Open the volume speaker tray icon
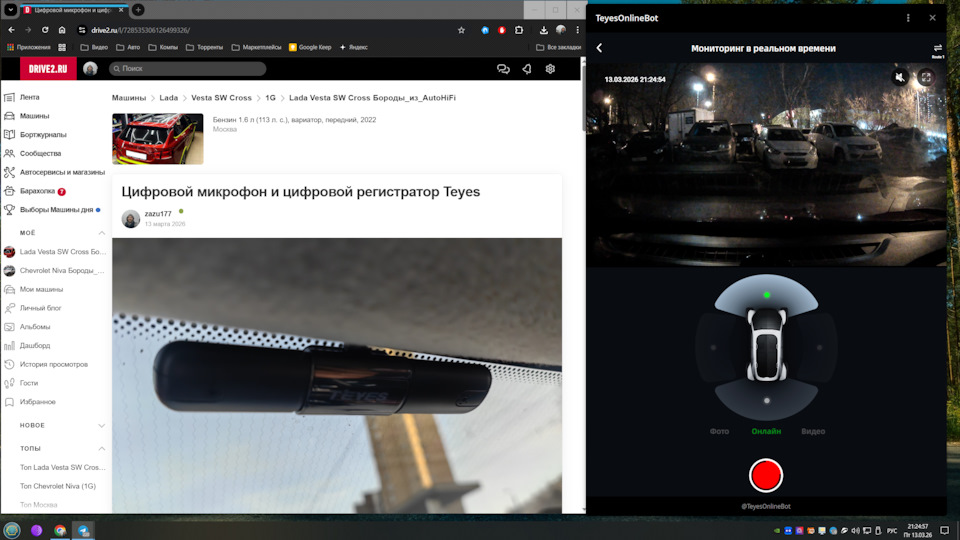The height and width of the screenshot is (540, 960). (x=855, y=531)
